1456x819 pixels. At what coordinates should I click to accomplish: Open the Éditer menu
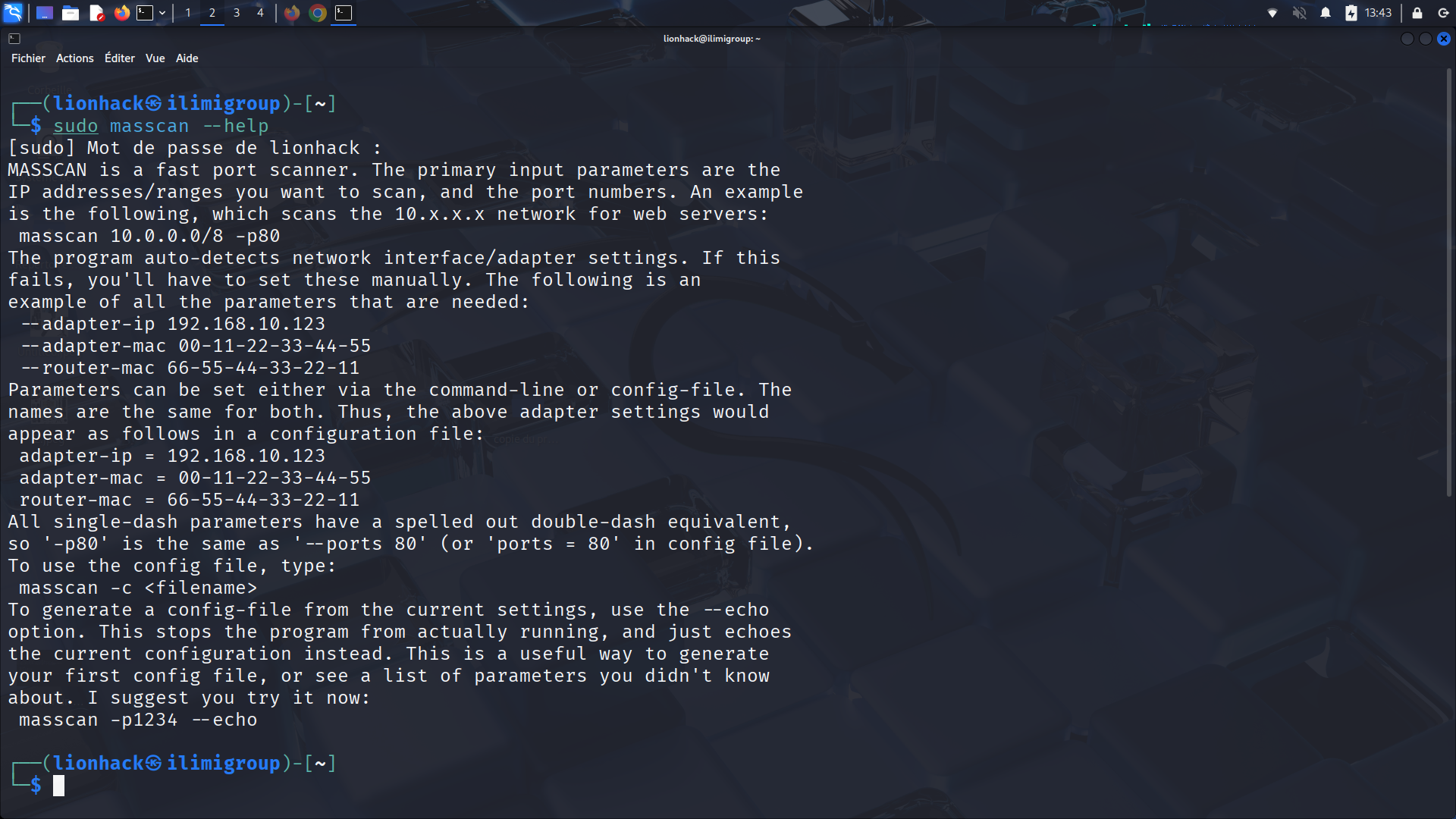coord(119,58)
